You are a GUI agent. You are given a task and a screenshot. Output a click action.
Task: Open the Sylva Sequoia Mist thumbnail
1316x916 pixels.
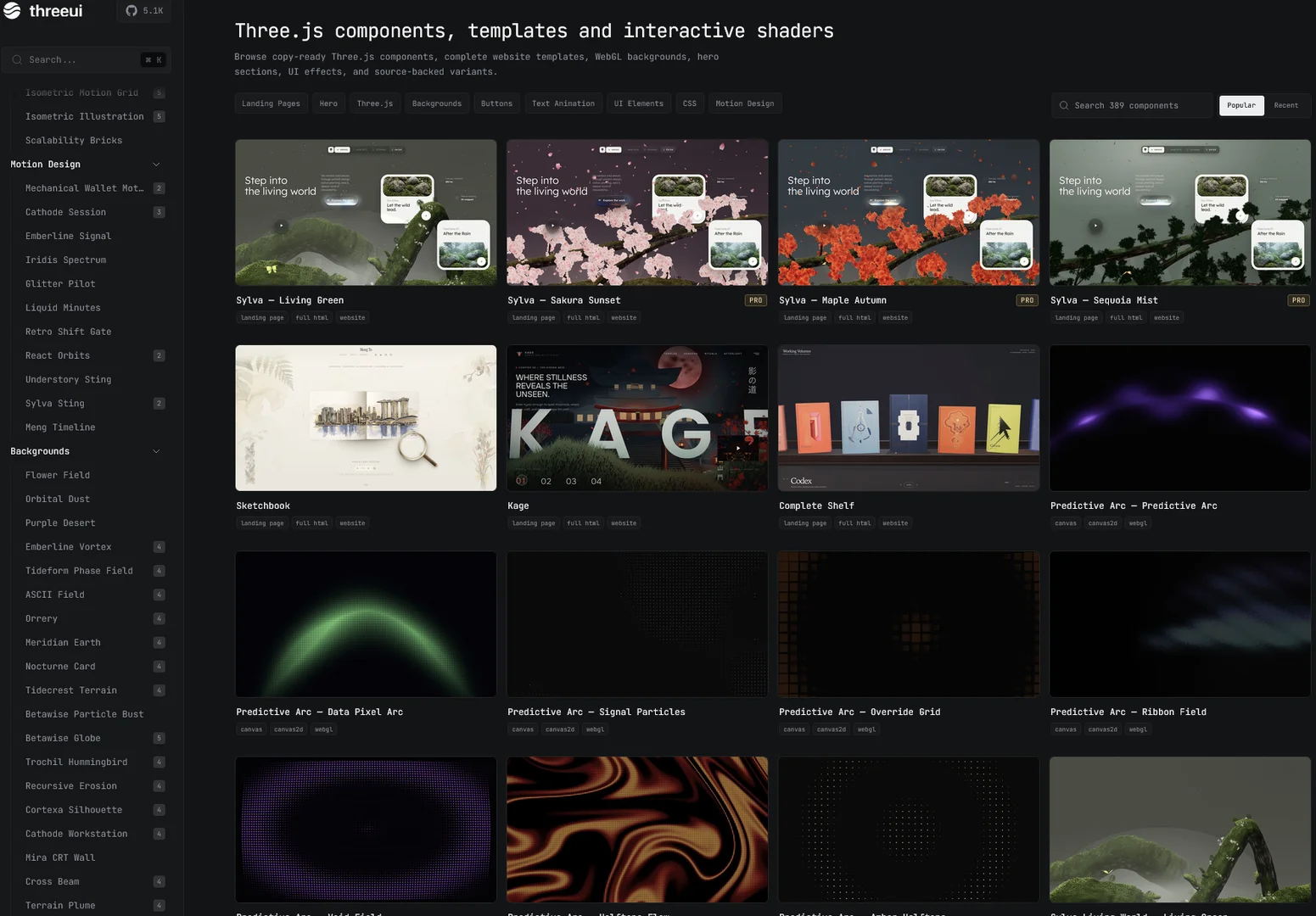[x=1180, y=213]
